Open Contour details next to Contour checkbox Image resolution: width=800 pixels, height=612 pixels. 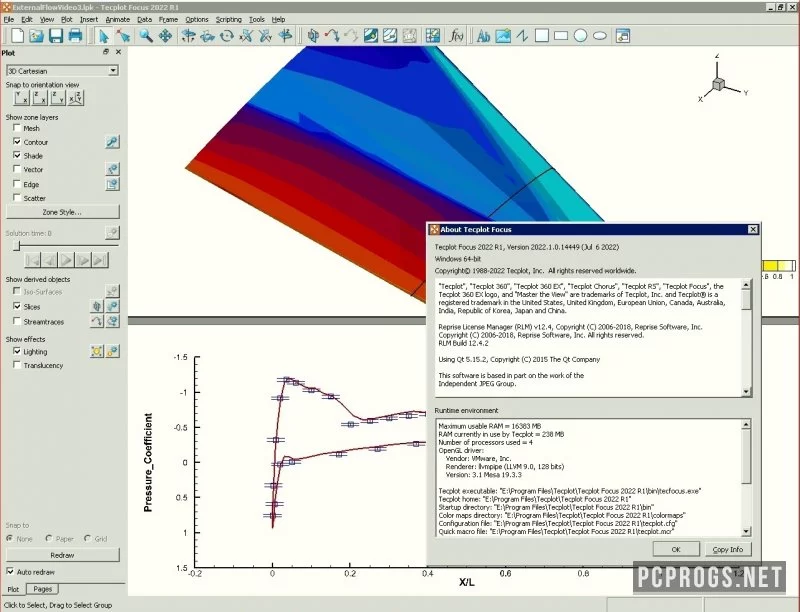click(x=112, y=142)
